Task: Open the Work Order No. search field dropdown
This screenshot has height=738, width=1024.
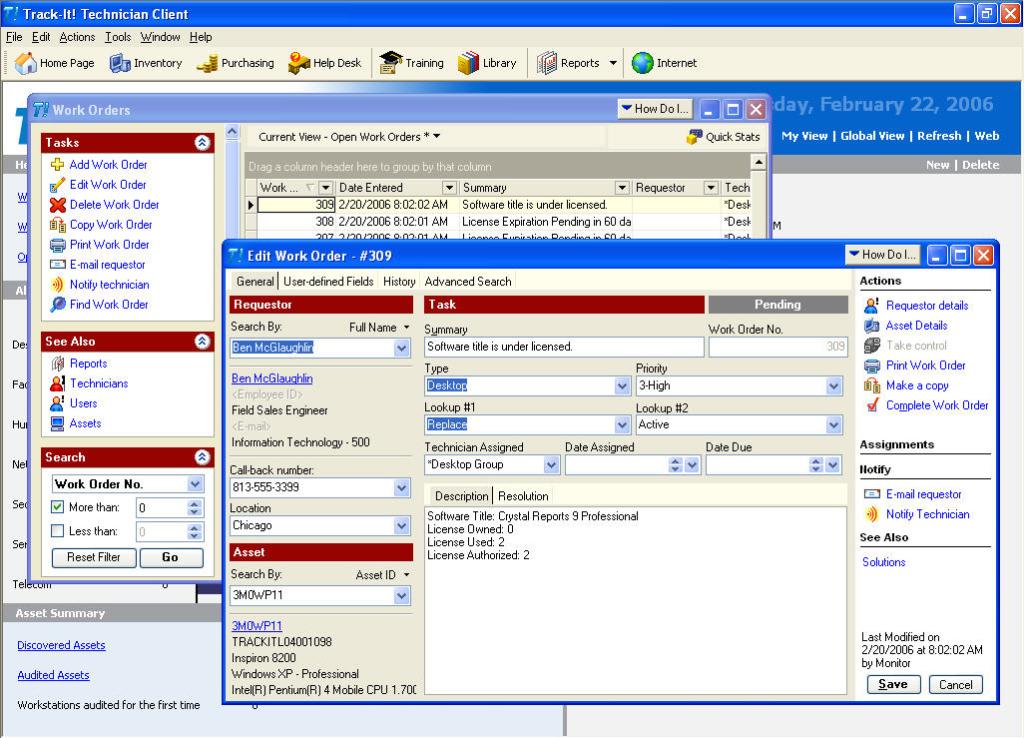Action: click(195, 484)
